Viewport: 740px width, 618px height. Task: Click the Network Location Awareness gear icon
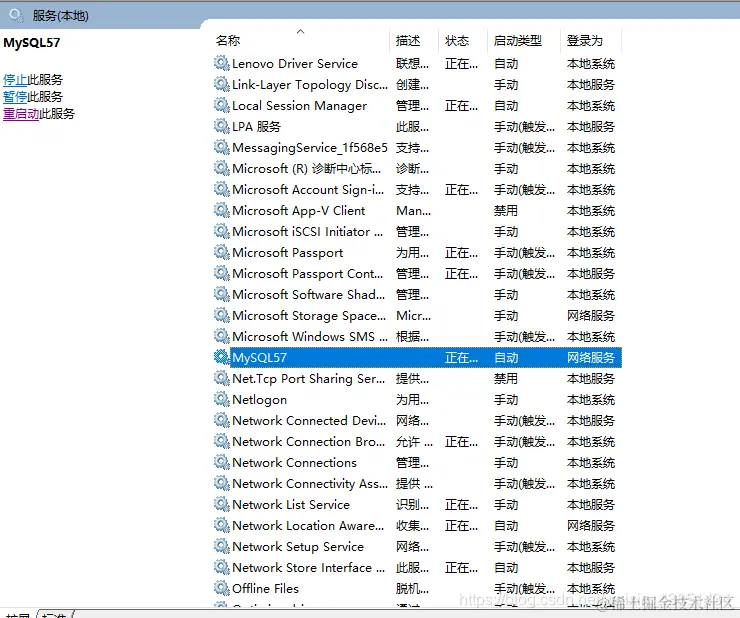pyautogui.click(x=221, y=525)
